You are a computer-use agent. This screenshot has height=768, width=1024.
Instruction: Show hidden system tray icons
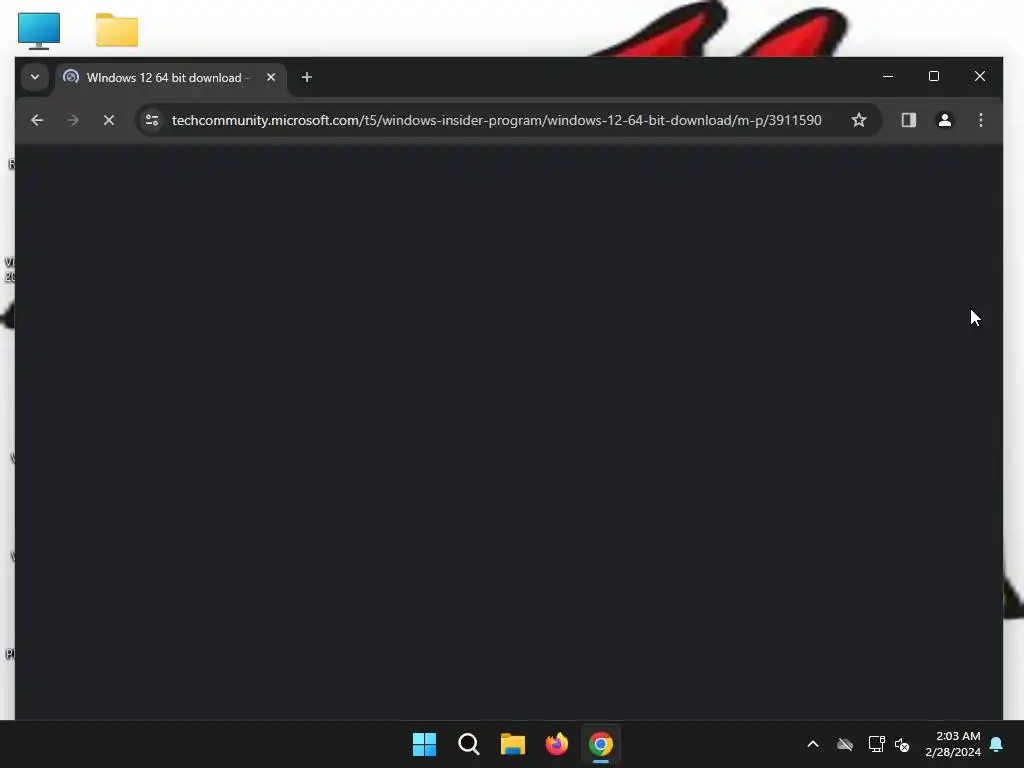pos(812,744)
